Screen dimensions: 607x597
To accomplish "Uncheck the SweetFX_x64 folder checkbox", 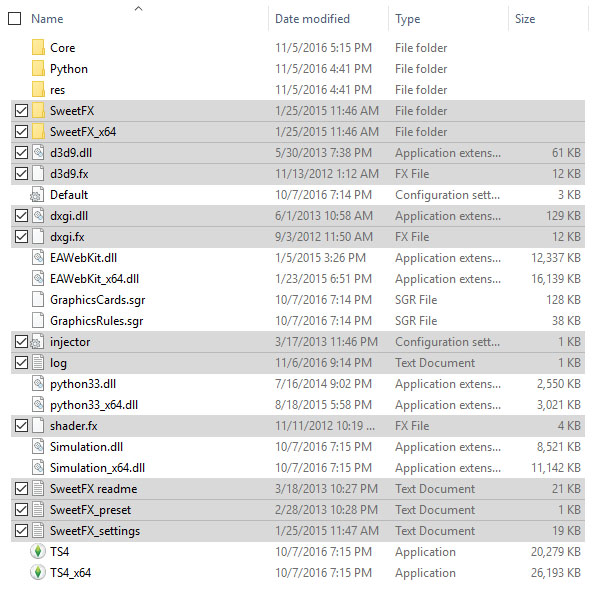I will coord(21,132).
